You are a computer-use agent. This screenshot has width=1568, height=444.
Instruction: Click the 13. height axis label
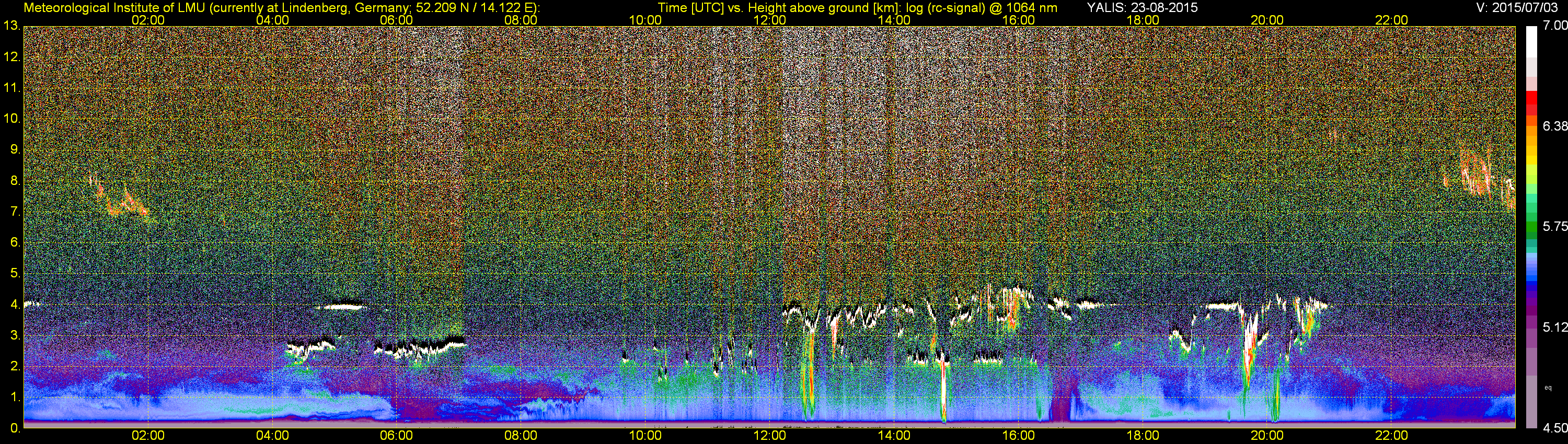pos(12,26)
